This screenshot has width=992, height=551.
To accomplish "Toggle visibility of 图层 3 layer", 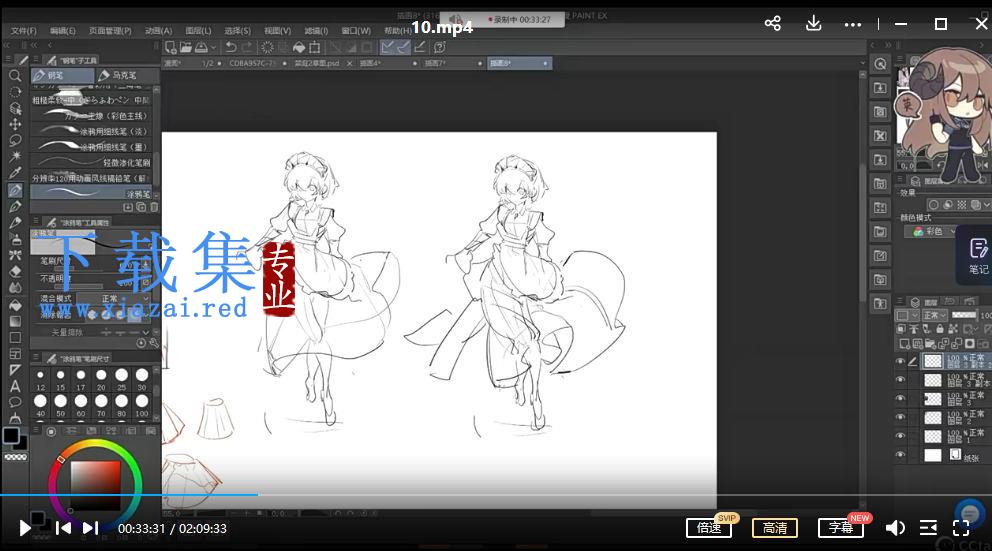I will point(900,399).
